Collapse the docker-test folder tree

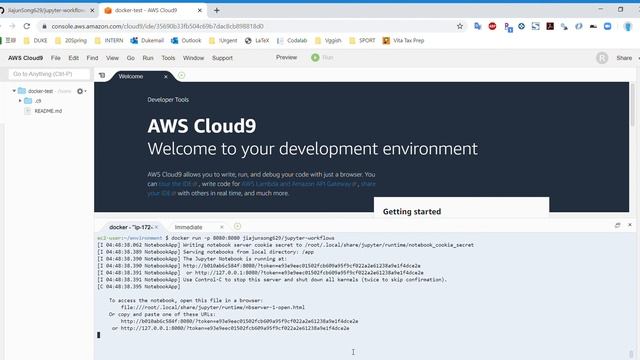click(14, 91)
